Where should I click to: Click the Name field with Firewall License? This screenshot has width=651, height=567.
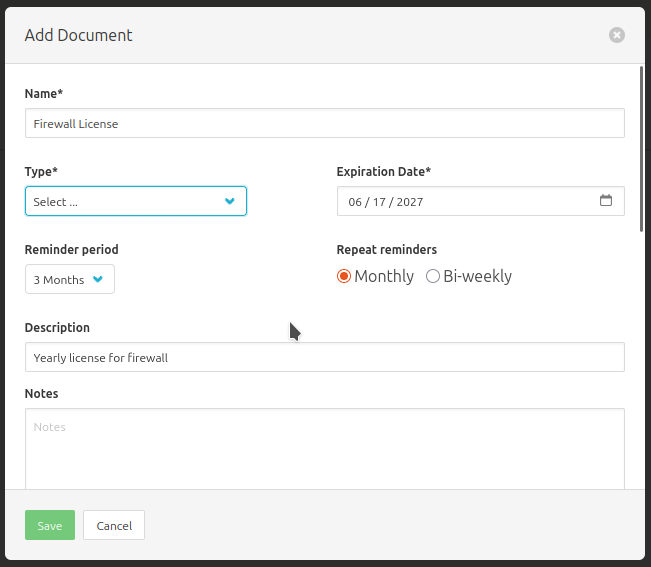coord(324,123)
